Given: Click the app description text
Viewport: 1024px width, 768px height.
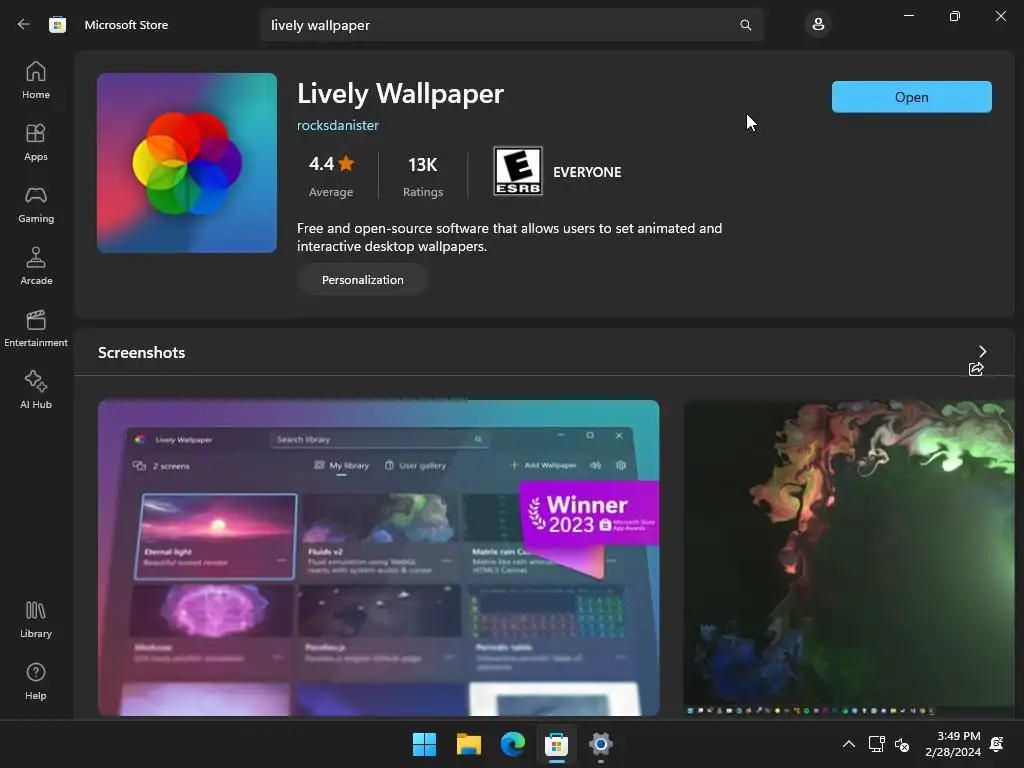Looking at the screenshot, I should coord(509,237).
